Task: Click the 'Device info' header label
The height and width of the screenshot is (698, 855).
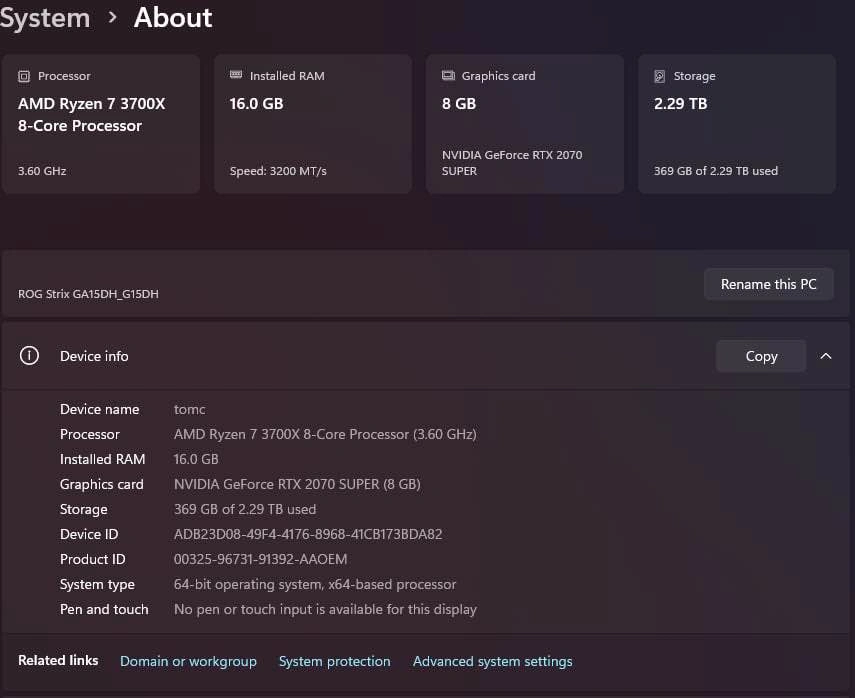Action: [94, 356]
